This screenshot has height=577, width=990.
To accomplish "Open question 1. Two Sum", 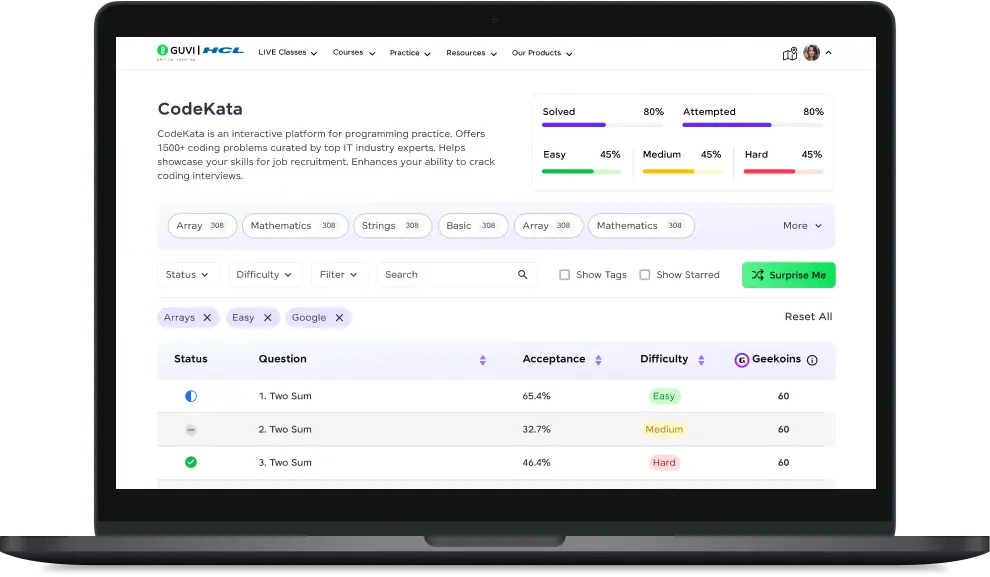I will (x=285, y=396).
